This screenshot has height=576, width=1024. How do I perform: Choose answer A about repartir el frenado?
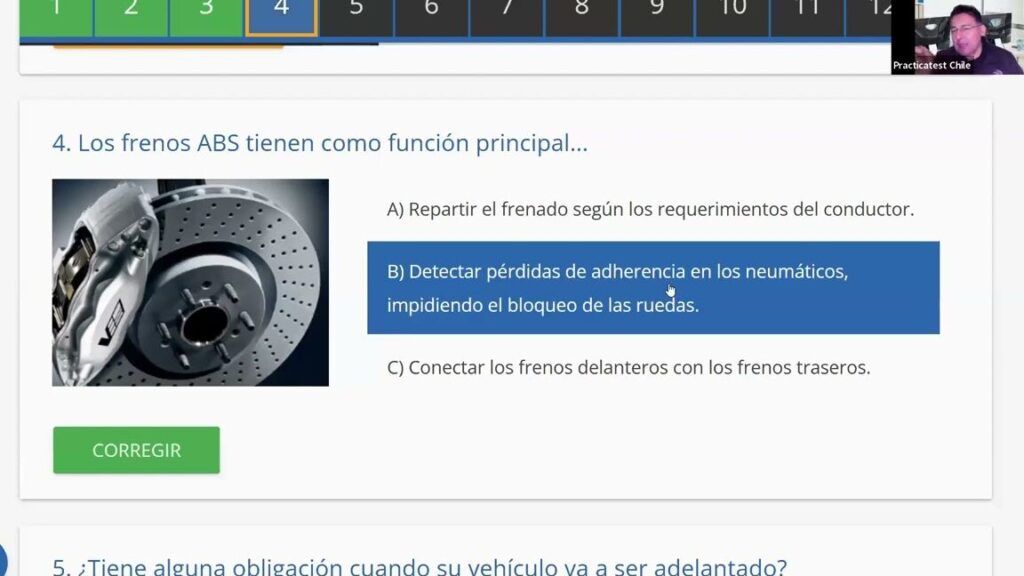pyautogui.click(x=651, y=210)
